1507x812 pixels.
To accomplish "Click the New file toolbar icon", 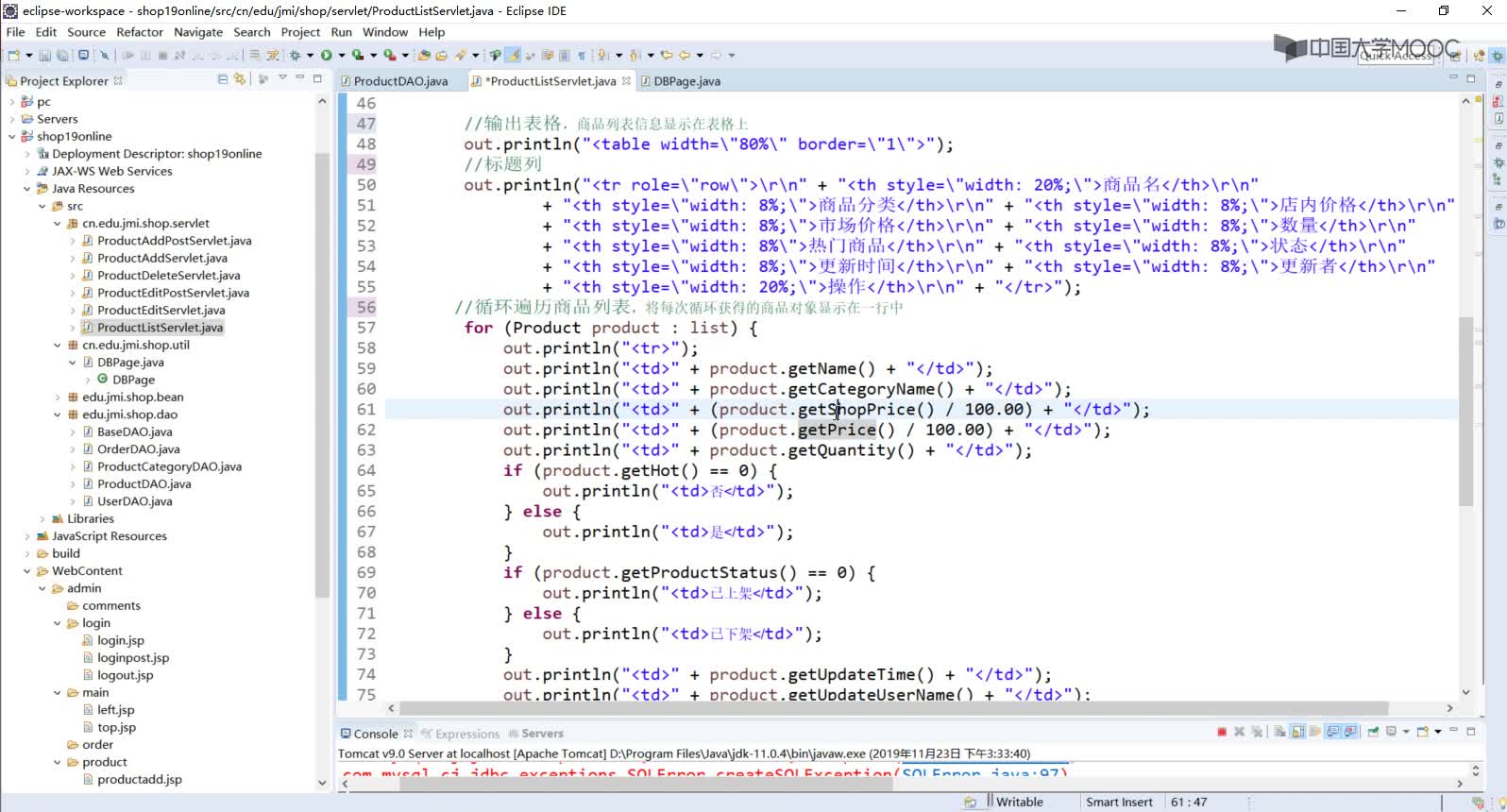I will click(14, 55).
